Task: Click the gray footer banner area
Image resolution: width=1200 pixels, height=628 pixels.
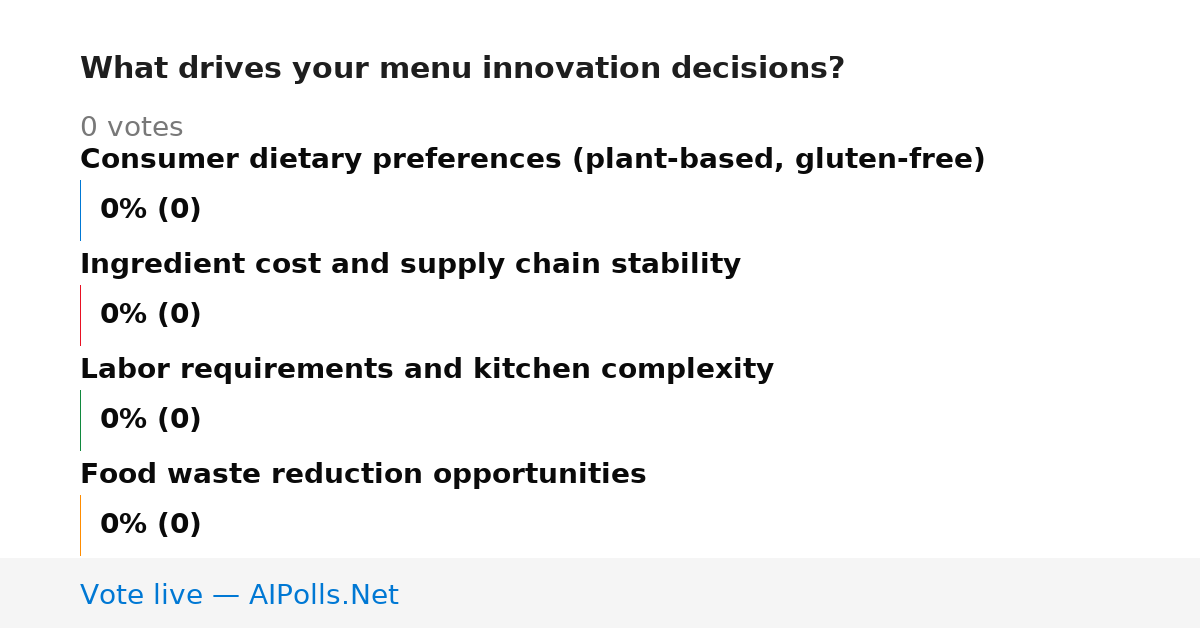Action: [600, 593]
